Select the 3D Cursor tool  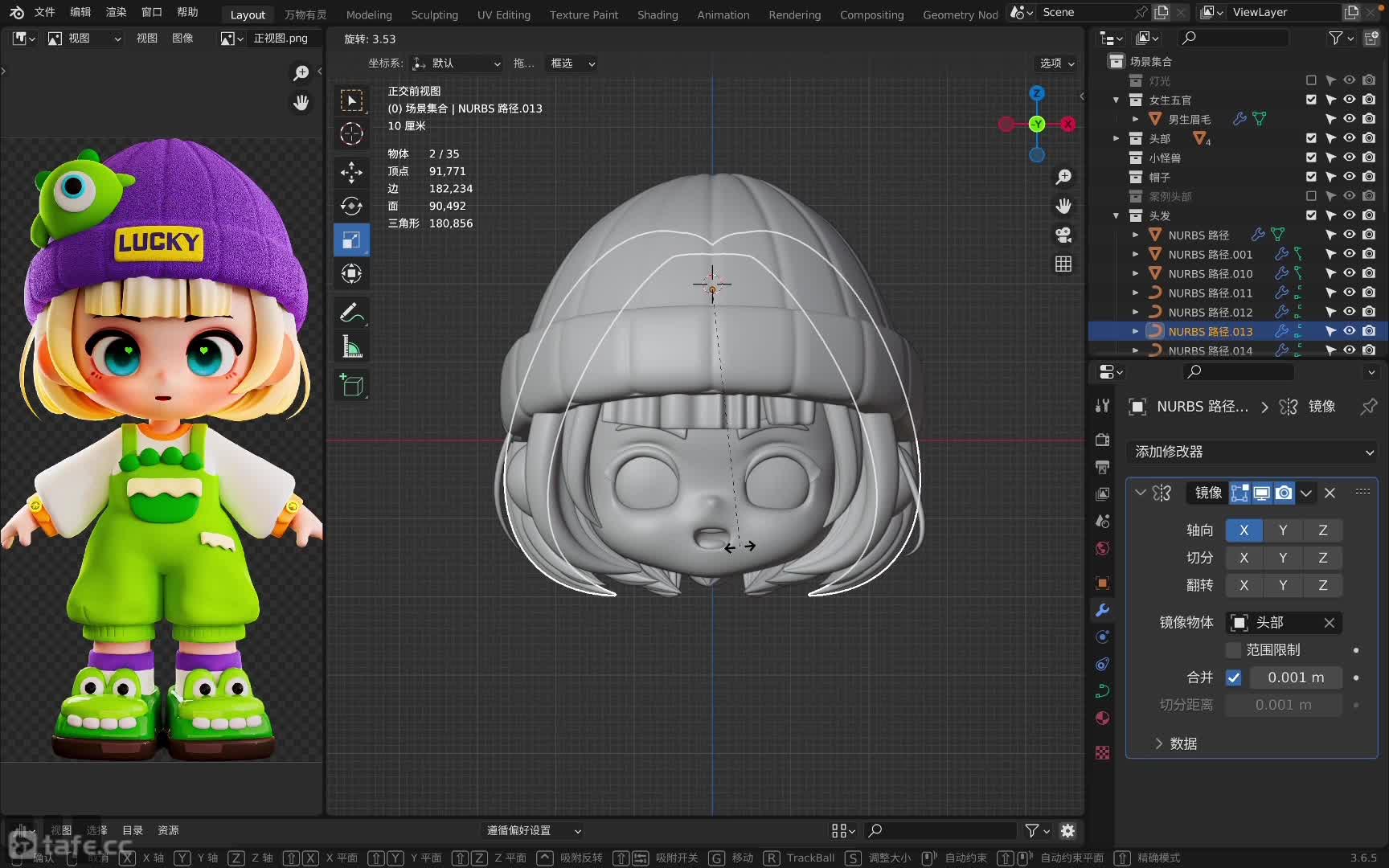coord(351,134)
